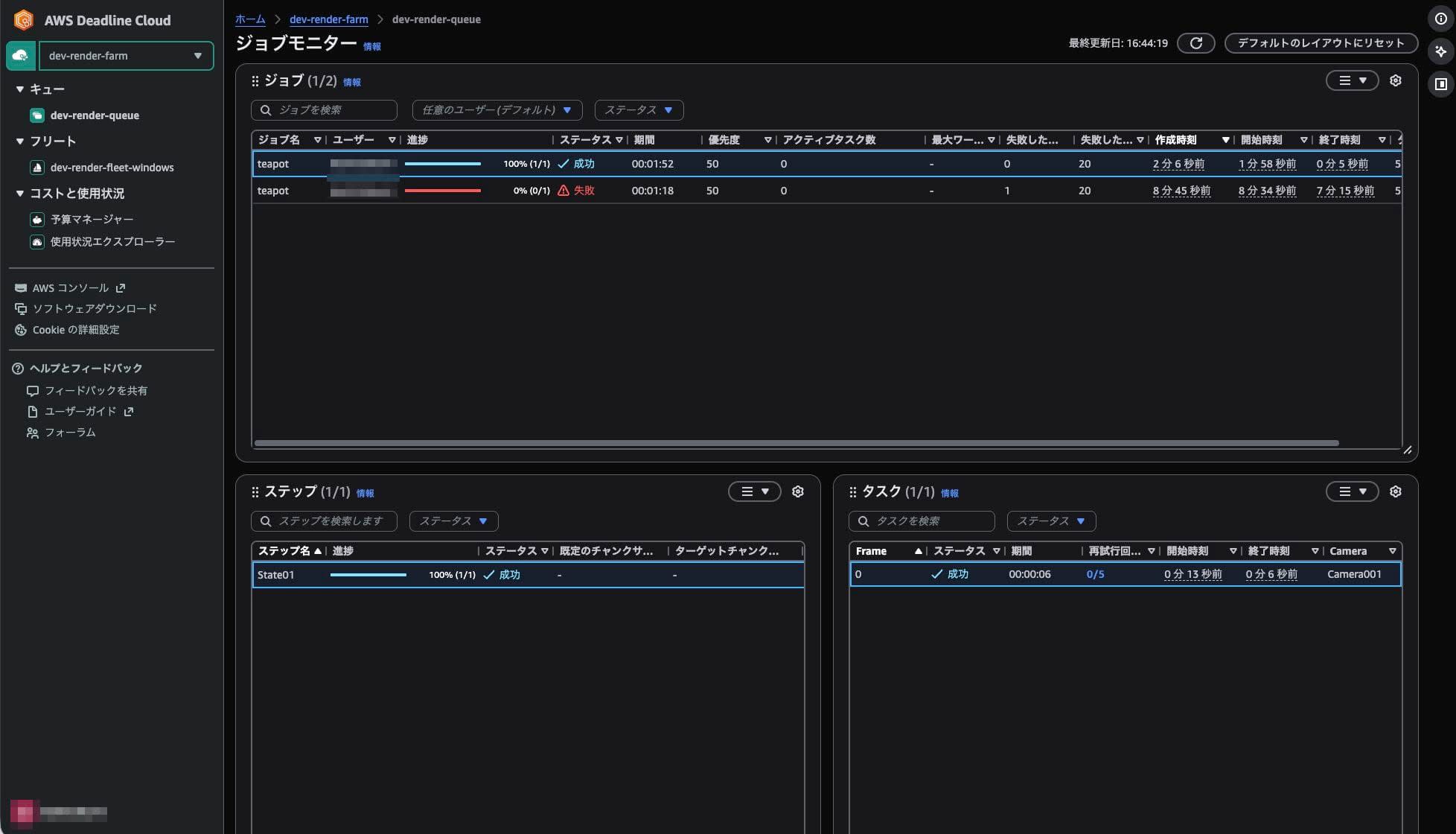1456x834 pixels.
Task: Open the dev-render-farm farm selector dropdown
Action: pos(126,56)
